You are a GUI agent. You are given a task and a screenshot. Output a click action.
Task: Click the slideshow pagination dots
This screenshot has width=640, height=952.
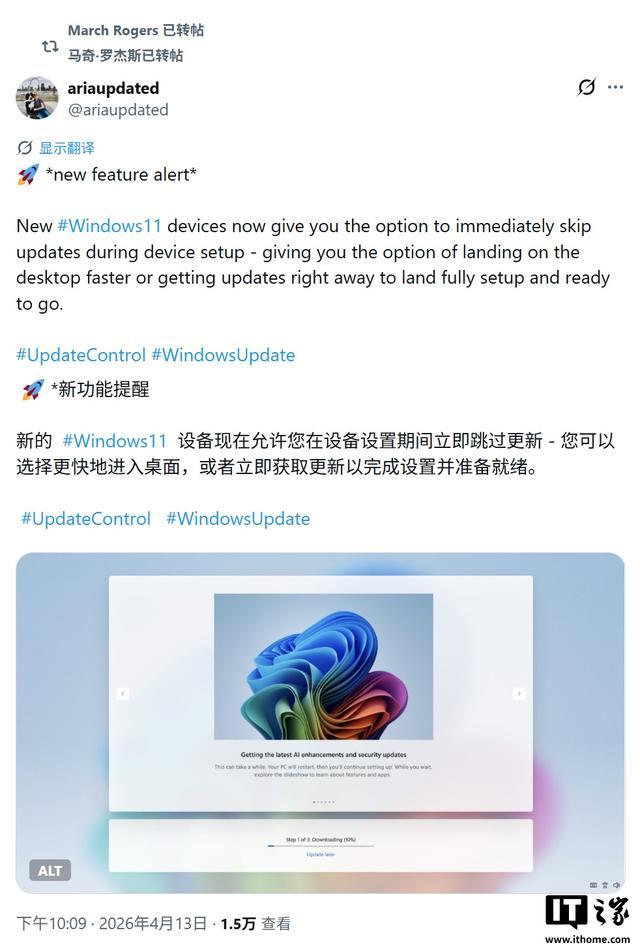(x=324, y=802)
